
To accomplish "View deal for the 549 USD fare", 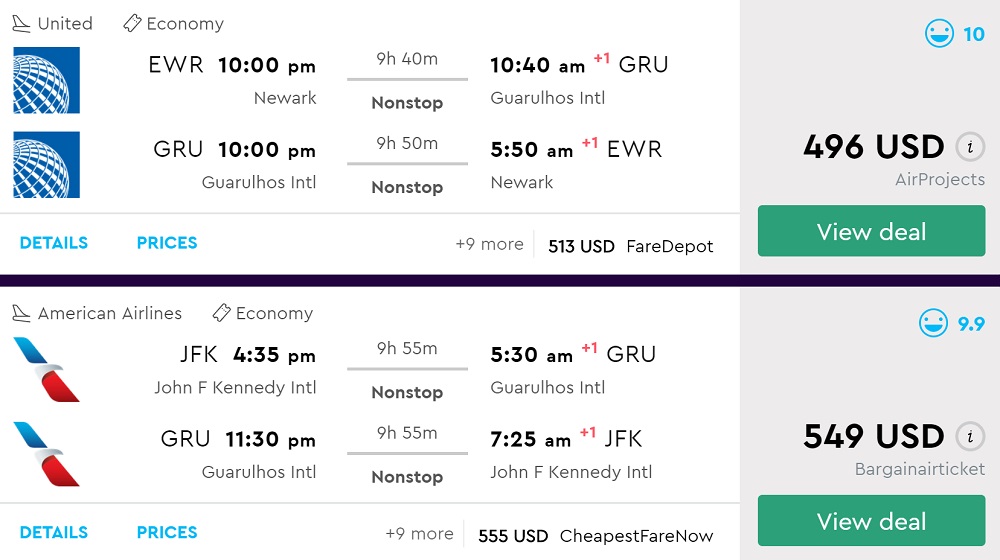I will tap(871, 521).
